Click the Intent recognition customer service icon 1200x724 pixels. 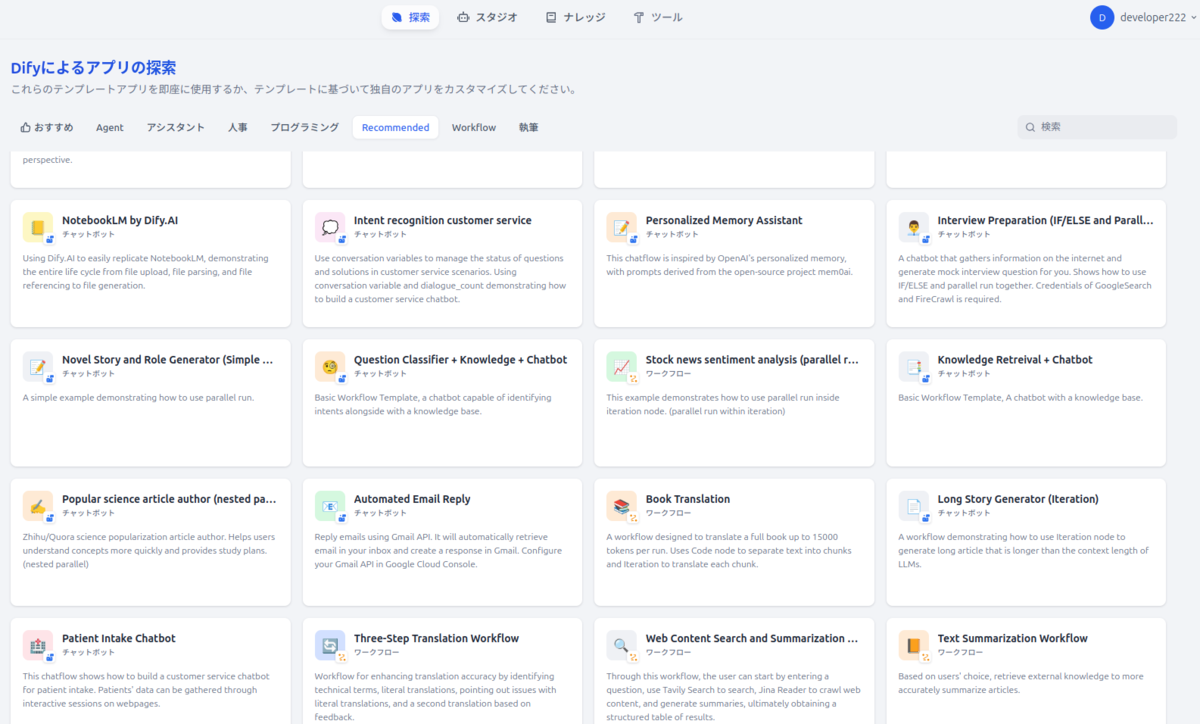coord(330,227)
